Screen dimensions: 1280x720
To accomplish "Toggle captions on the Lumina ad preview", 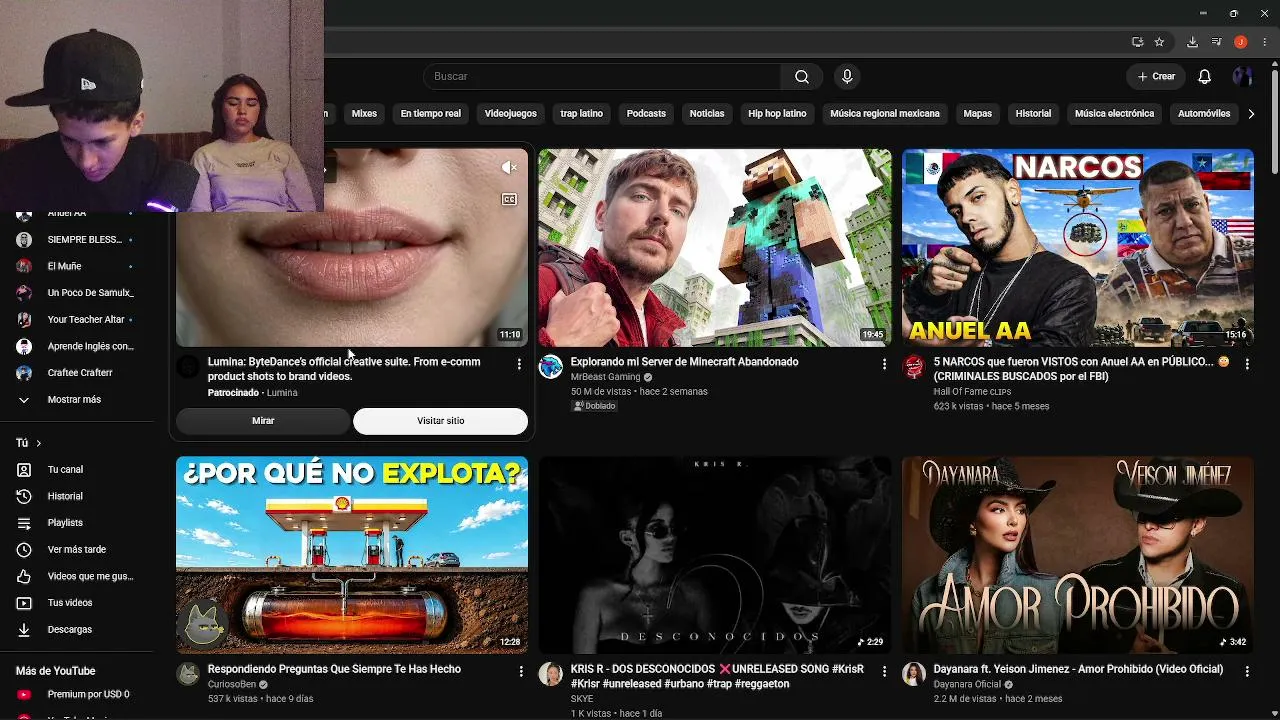I will (x=509, y=199).
